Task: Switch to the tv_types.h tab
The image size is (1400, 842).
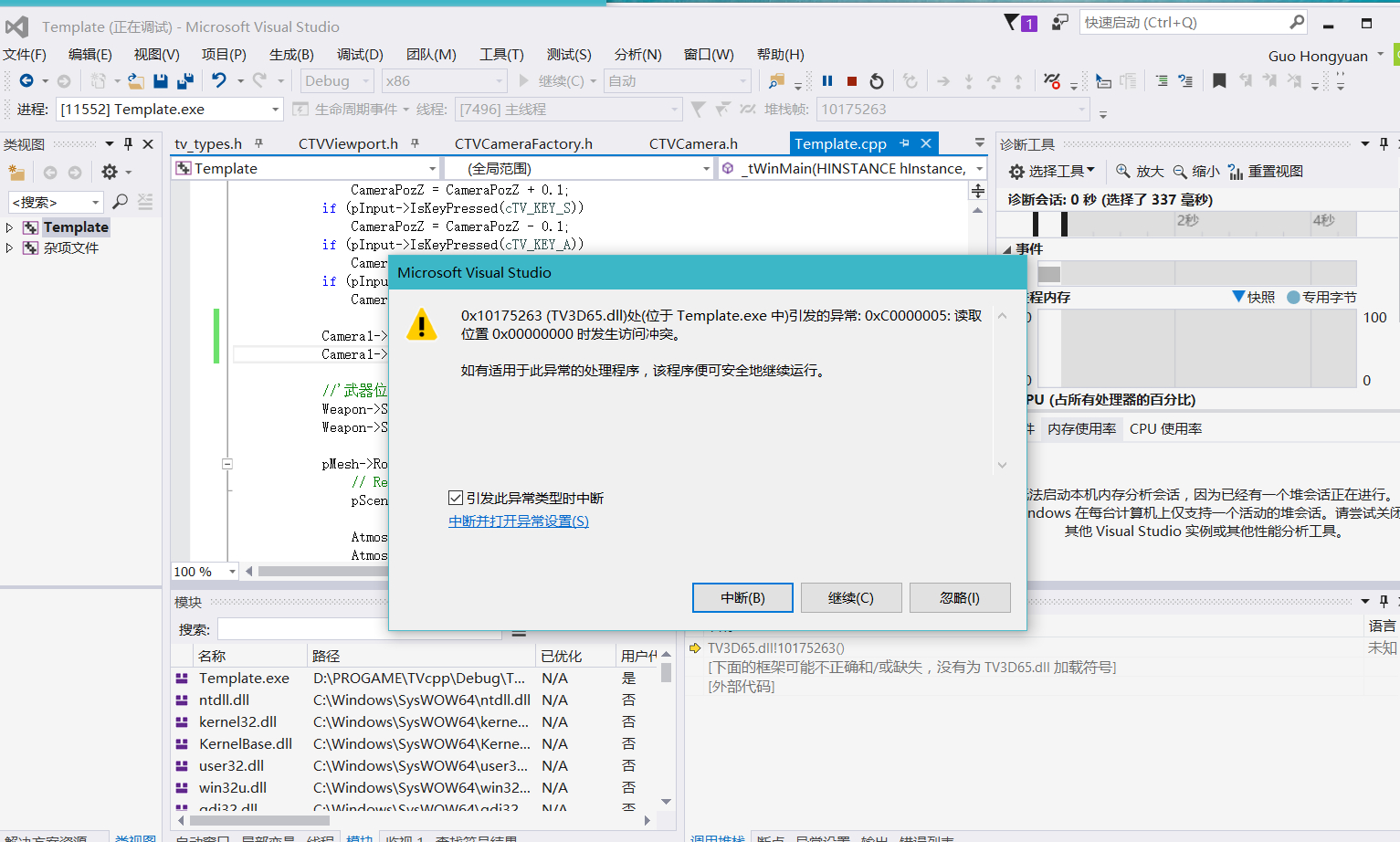Action: click(x=208, y=144)
